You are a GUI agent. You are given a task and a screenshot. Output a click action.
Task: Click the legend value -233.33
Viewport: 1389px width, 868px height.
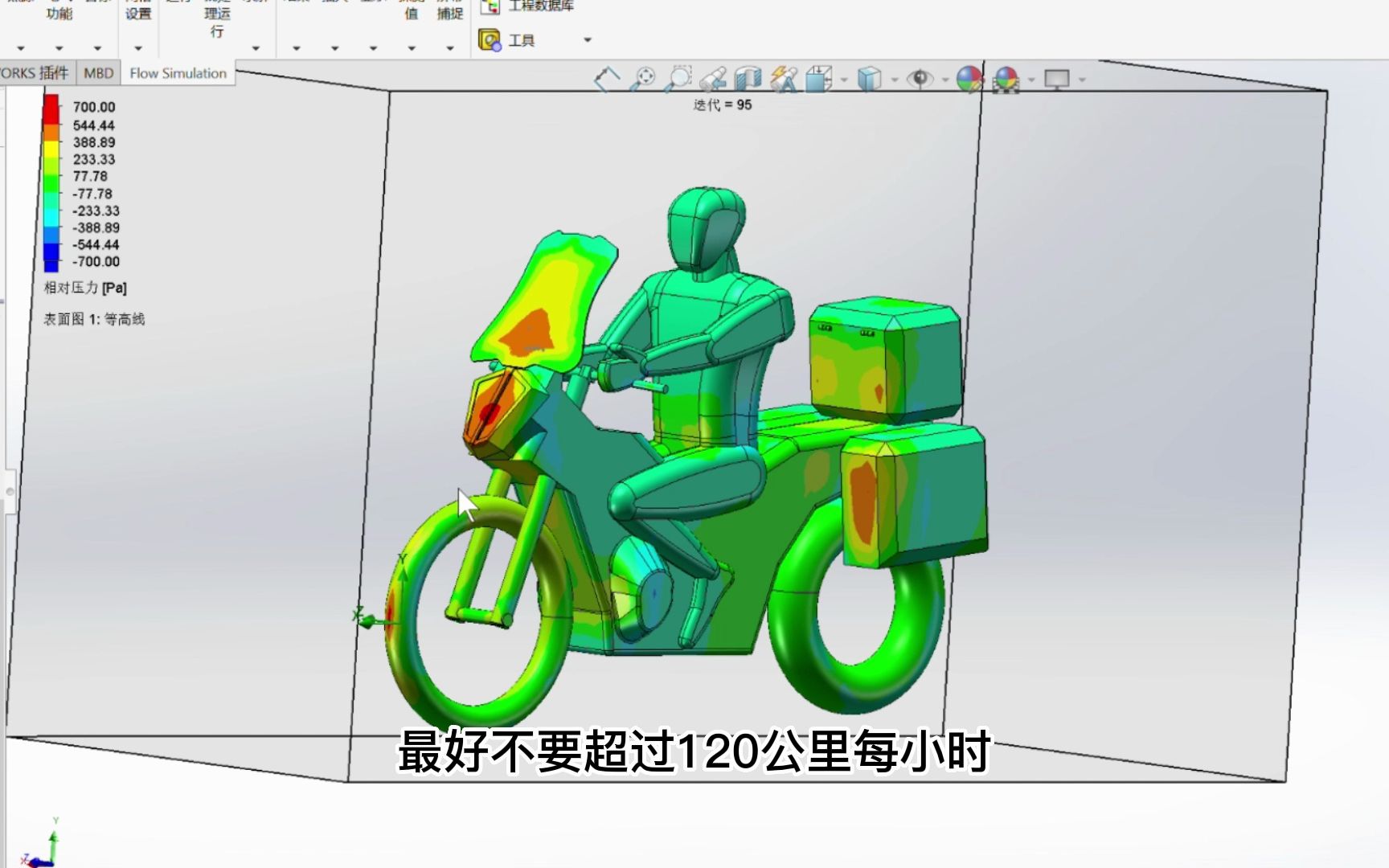tap(96, 211)
